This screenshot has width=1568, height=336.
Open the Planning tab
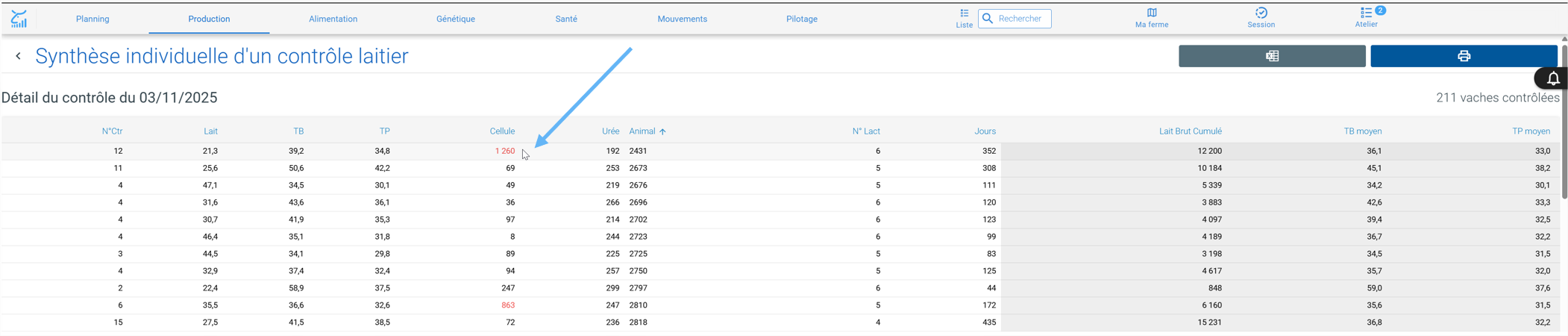(92, 19)
